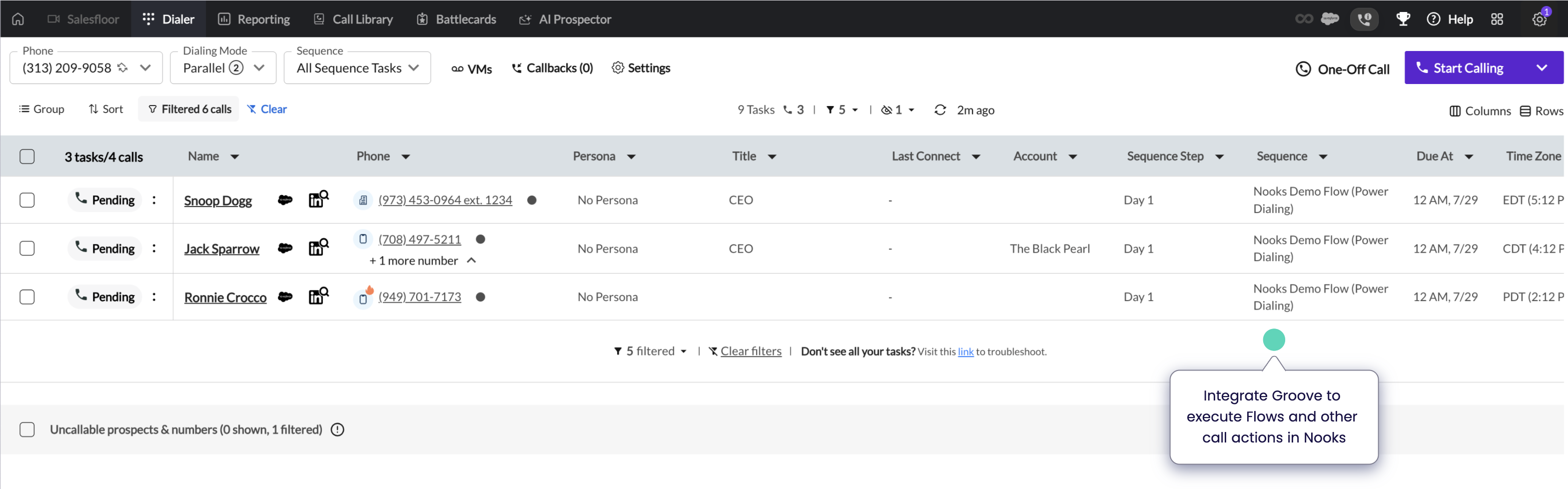Click the mobile phone type icon for Jack Sparrow
The image size is (1568, 489).
coord(363,239)
